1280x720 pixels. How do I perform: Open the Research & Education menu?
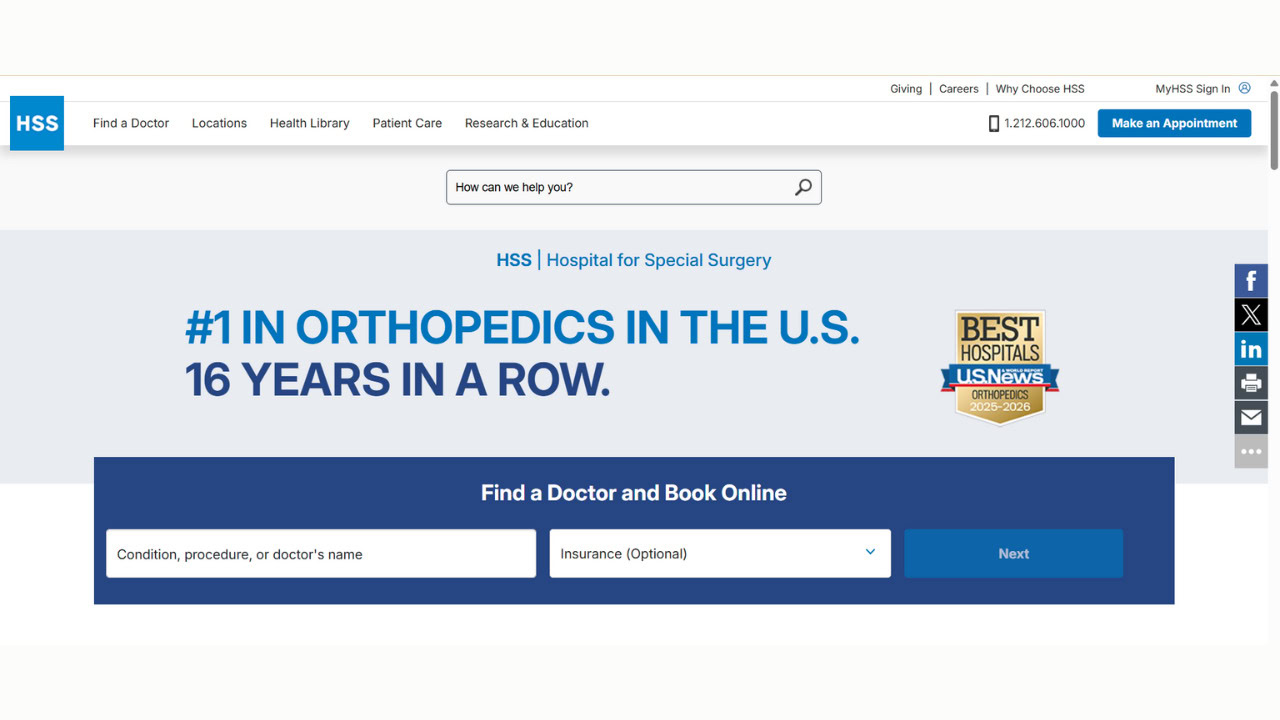click(x=526, y=123)
